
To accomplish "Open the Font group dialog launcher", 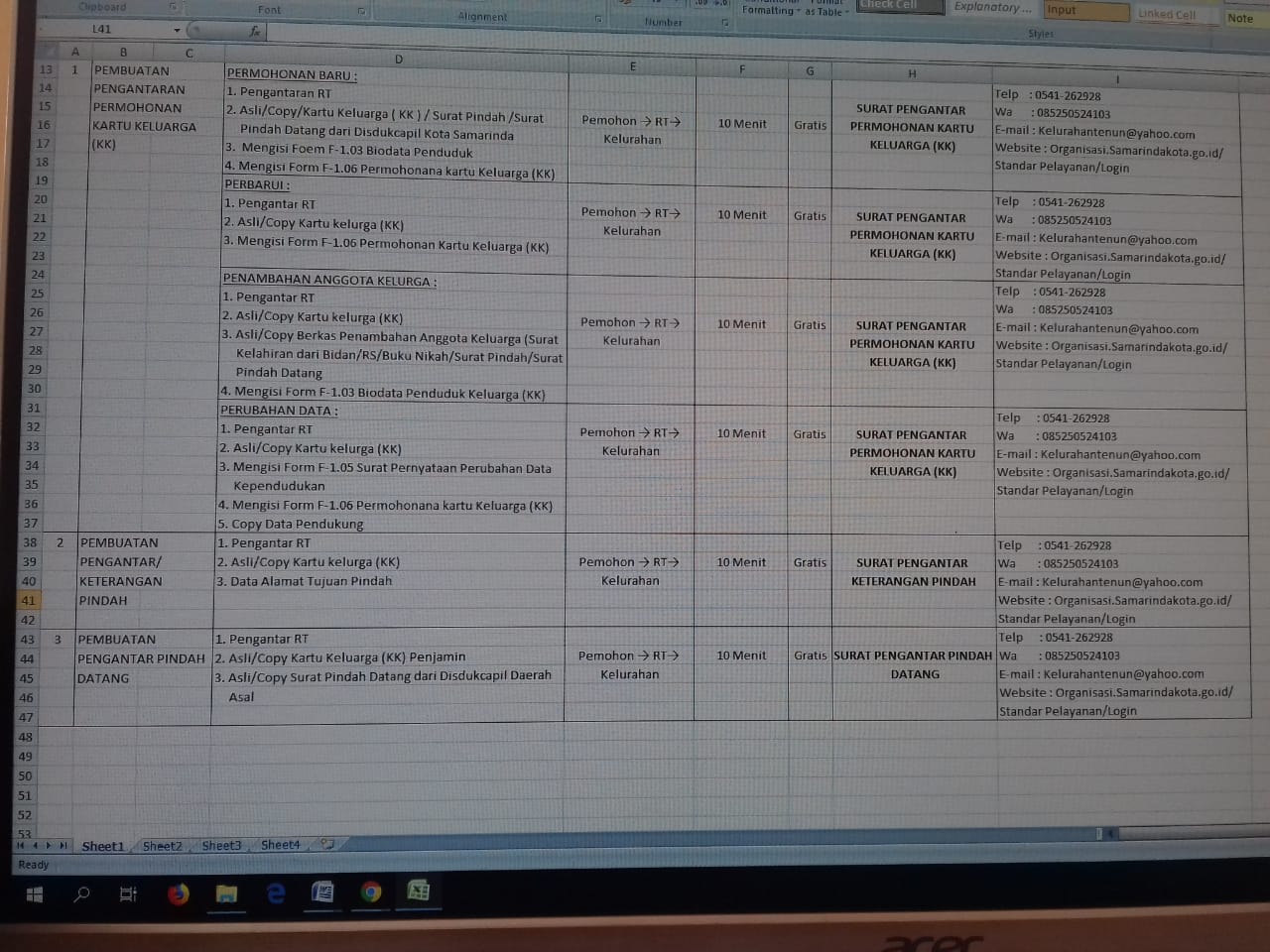I will 361,11.
